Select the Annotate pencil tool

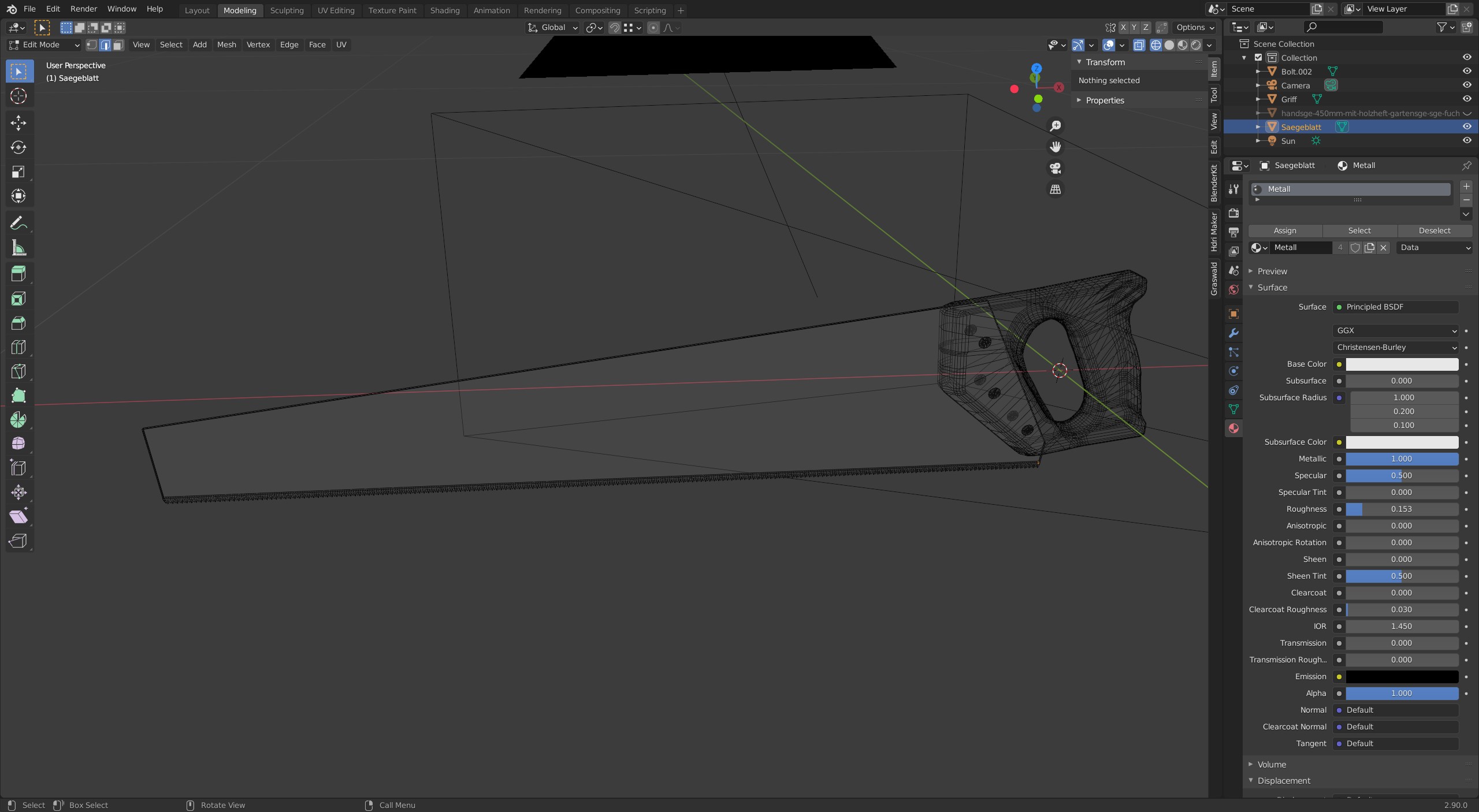pos(18,224)
